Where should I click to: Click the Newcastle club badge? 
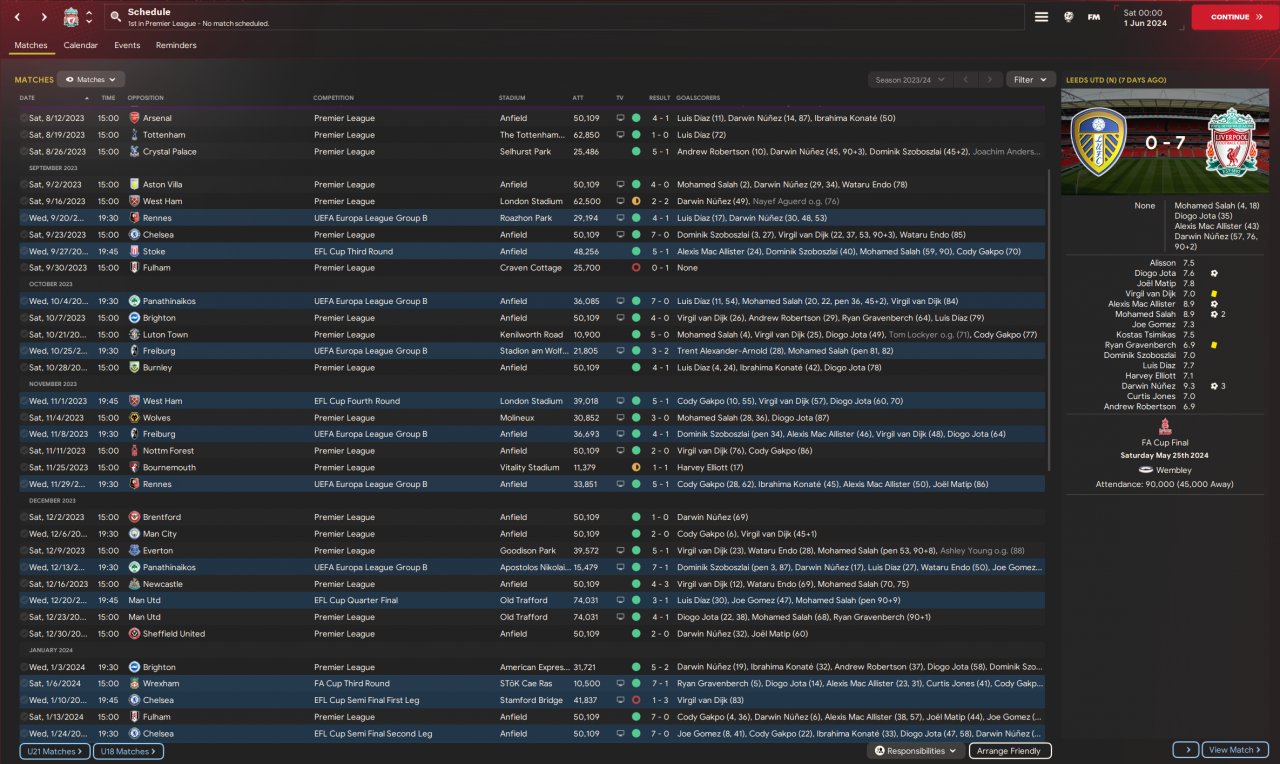point(135,584)
